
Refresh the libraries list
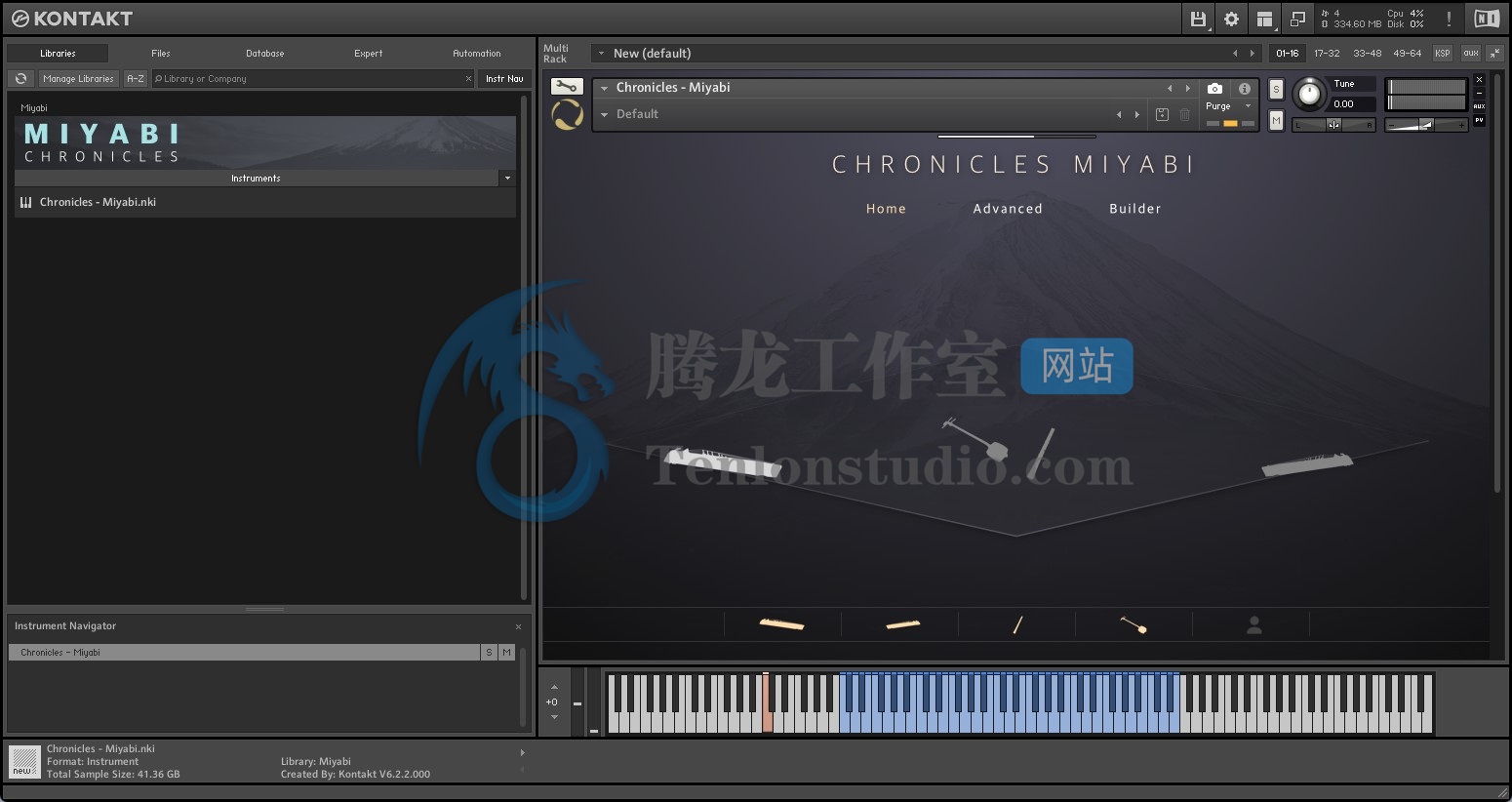click(21, 78)
